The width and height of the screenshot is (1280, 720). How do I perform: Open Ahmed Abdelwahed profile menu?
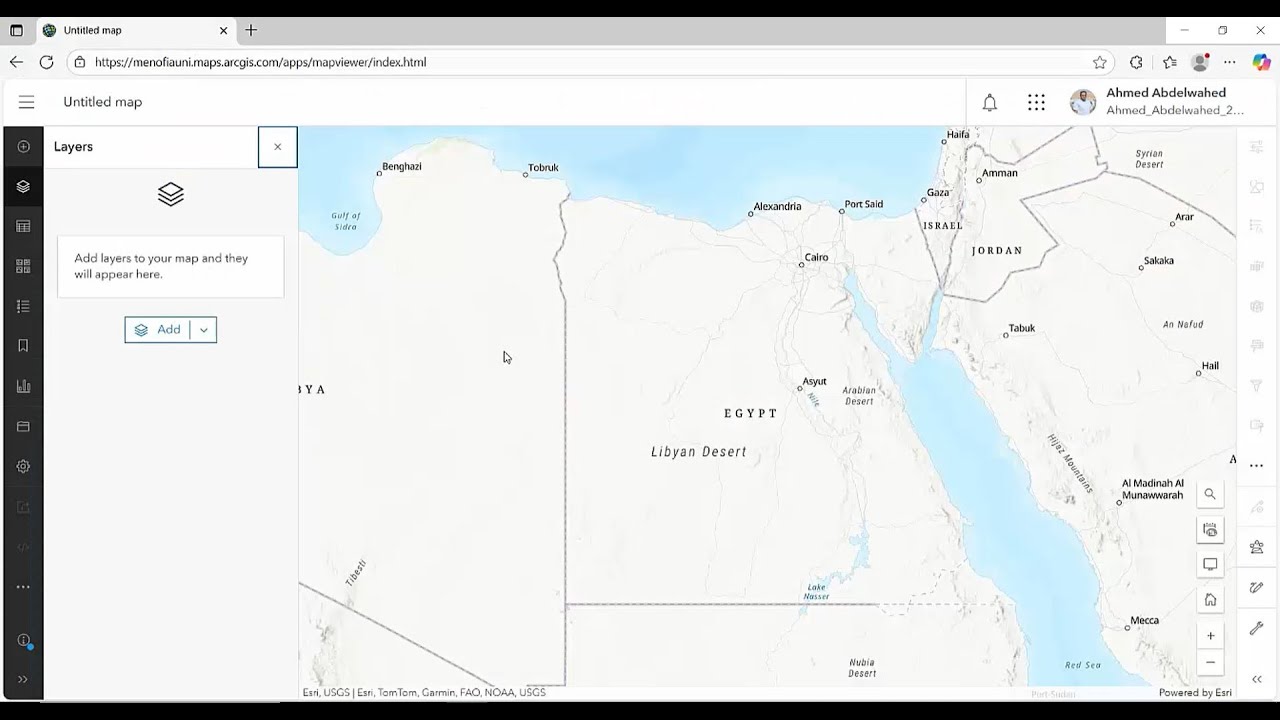coord(1157,101)
